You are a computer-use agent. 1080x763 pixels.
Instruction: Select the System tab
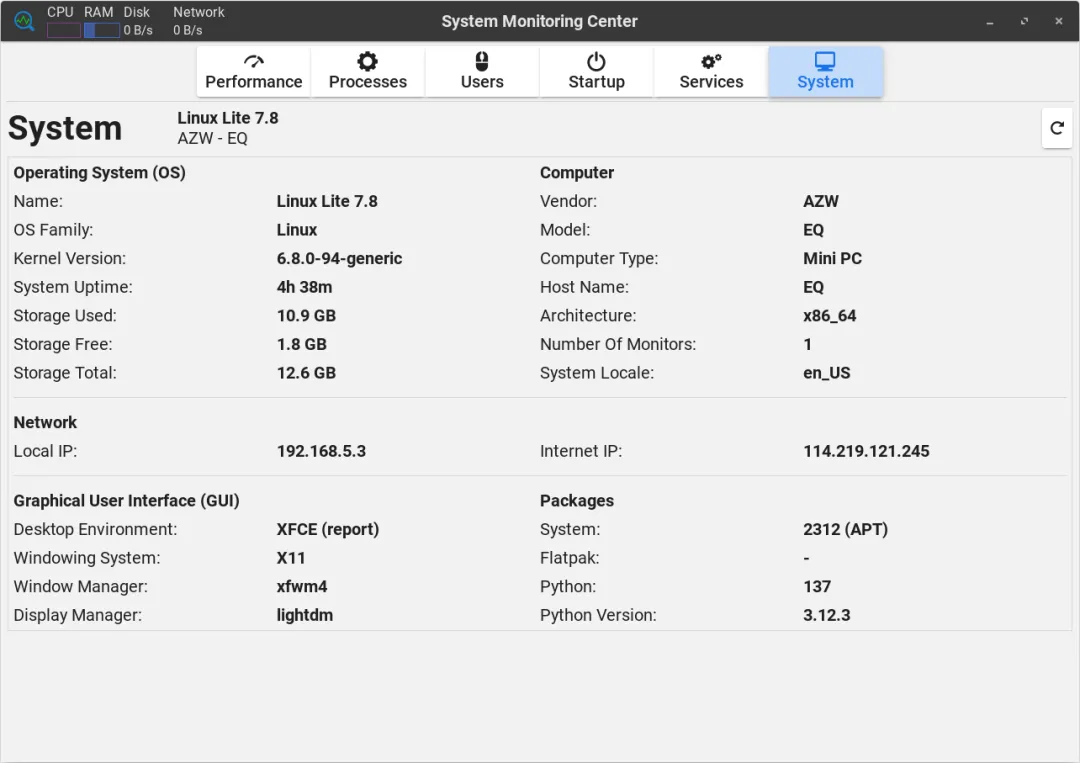[825, 72]
